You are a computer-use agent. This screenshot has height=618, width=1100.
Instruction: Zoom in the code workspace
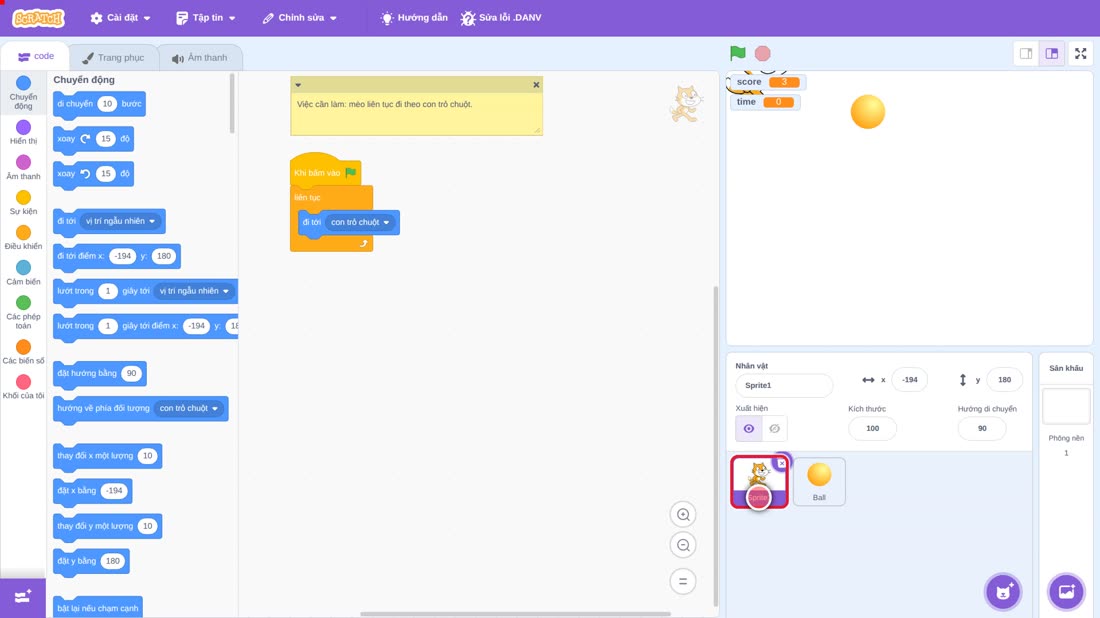tap(683, 515)
